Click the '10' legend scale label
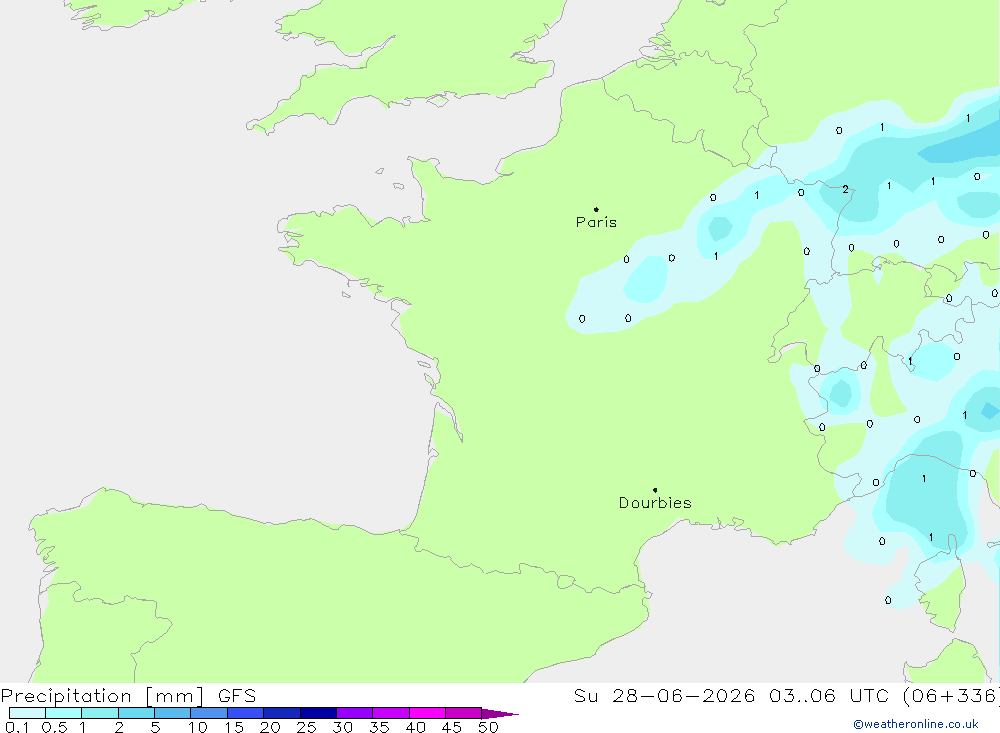The width and height of the screenshot is (1000, 733). click(198, 727)
